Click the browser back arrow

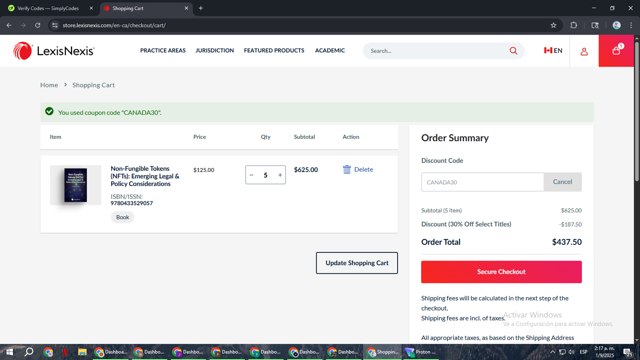pos(9,25)
